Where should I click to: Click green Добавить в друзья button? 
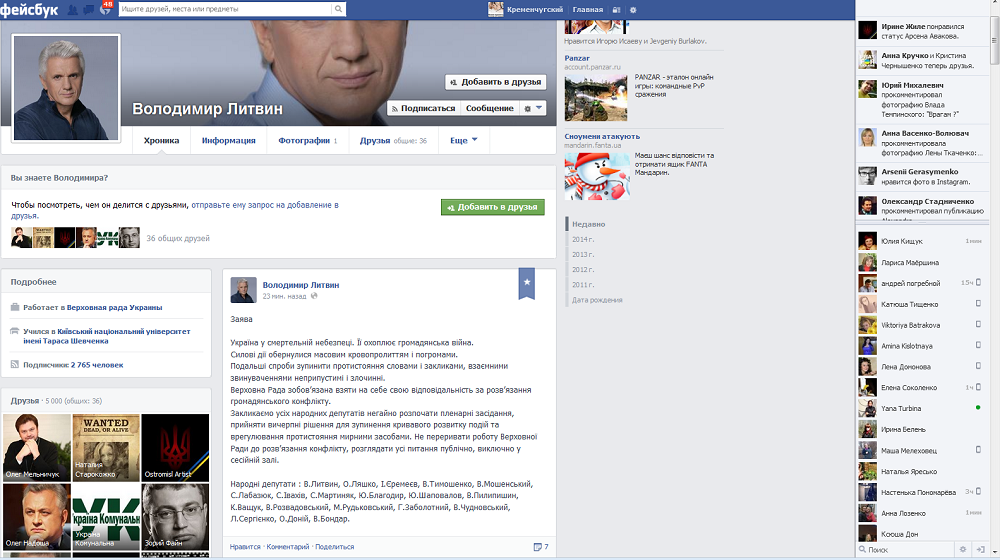pyautogui.click(x=492, y=207)
